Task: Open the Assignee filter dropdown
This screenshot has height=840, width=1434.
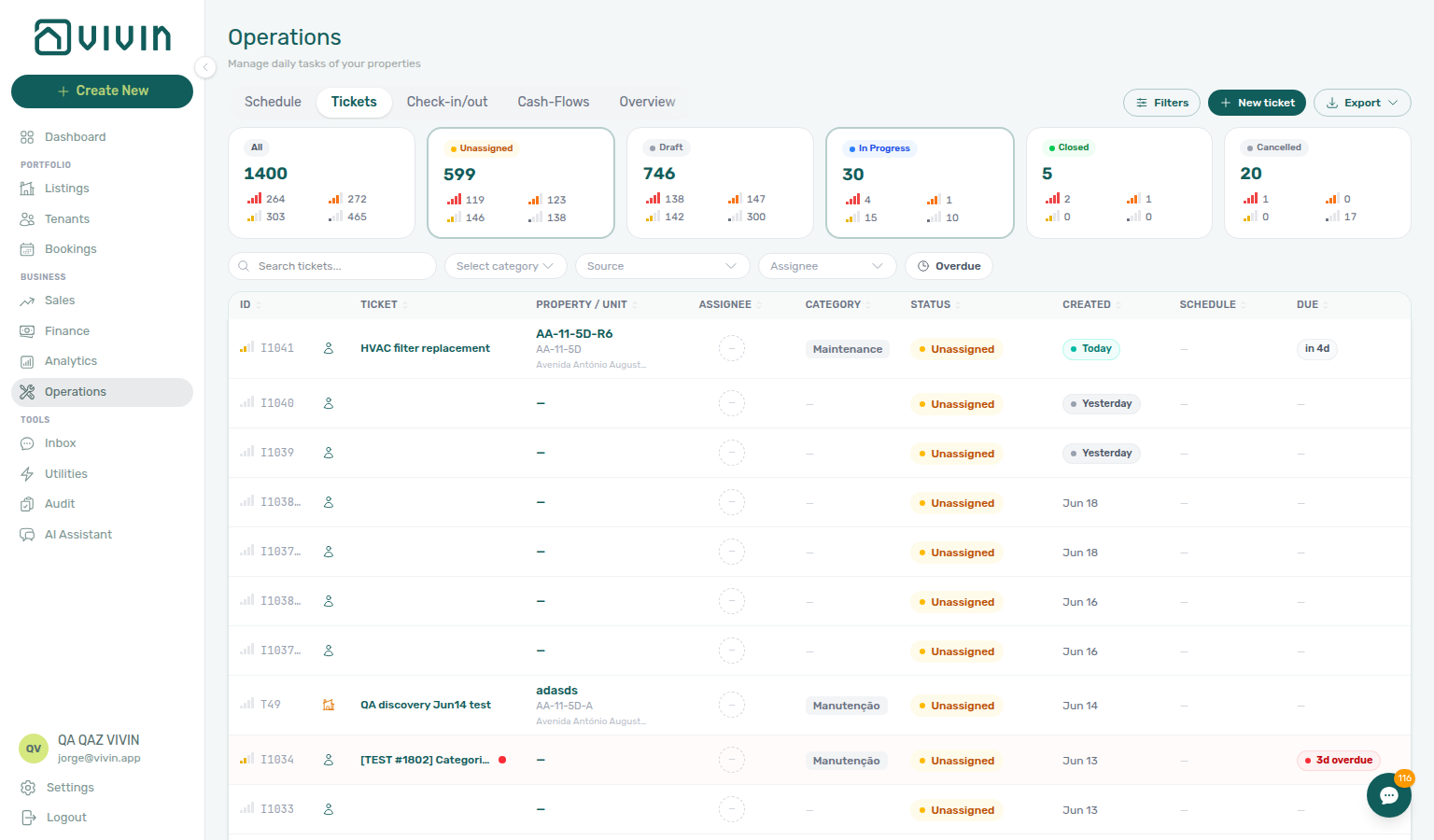Action: point(827,266)
